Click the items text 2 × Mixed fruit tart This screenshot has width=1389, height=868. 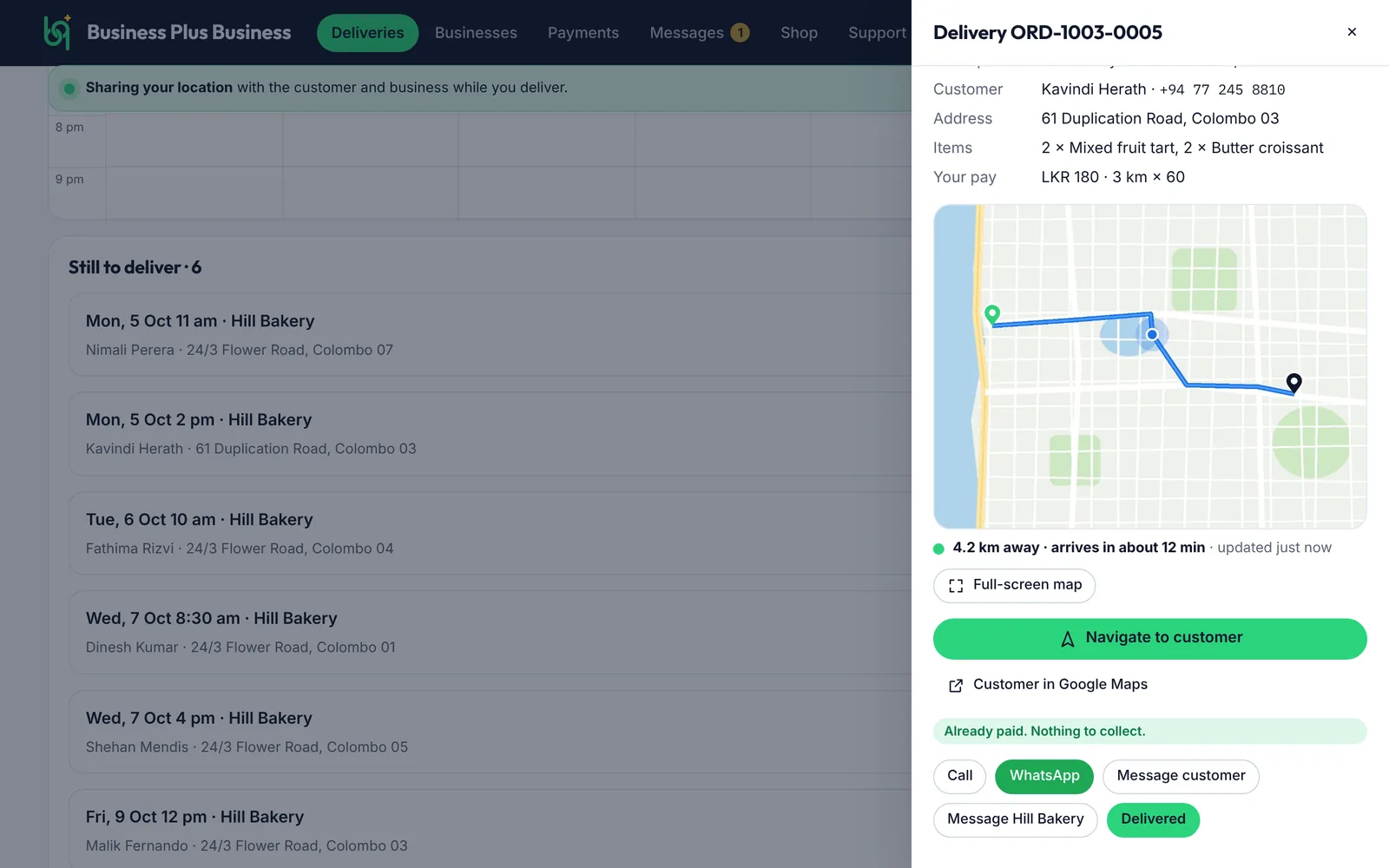(1108, 148)
